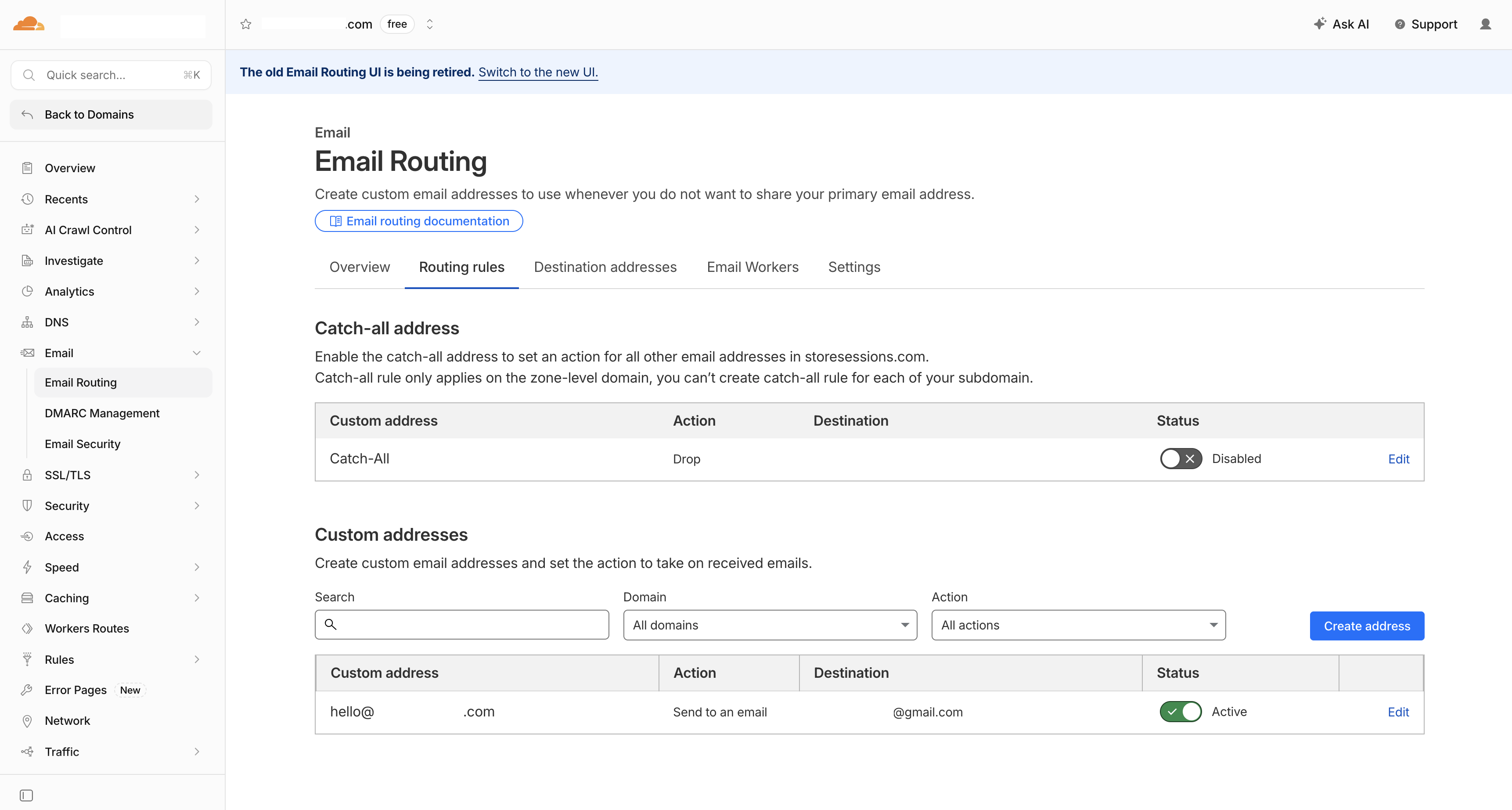This screenshot has width=1512, height=810.
Task: Expand the Analytics chevron
Action: 197,291
